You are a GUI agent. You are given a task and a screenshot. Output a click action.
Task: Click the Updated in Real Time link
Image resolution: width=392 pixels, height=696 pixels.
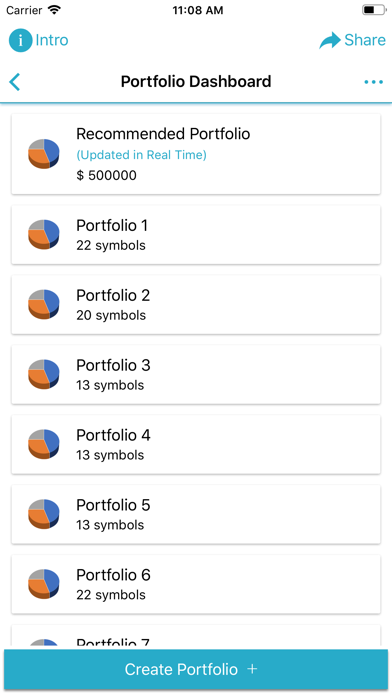point(141,155)
